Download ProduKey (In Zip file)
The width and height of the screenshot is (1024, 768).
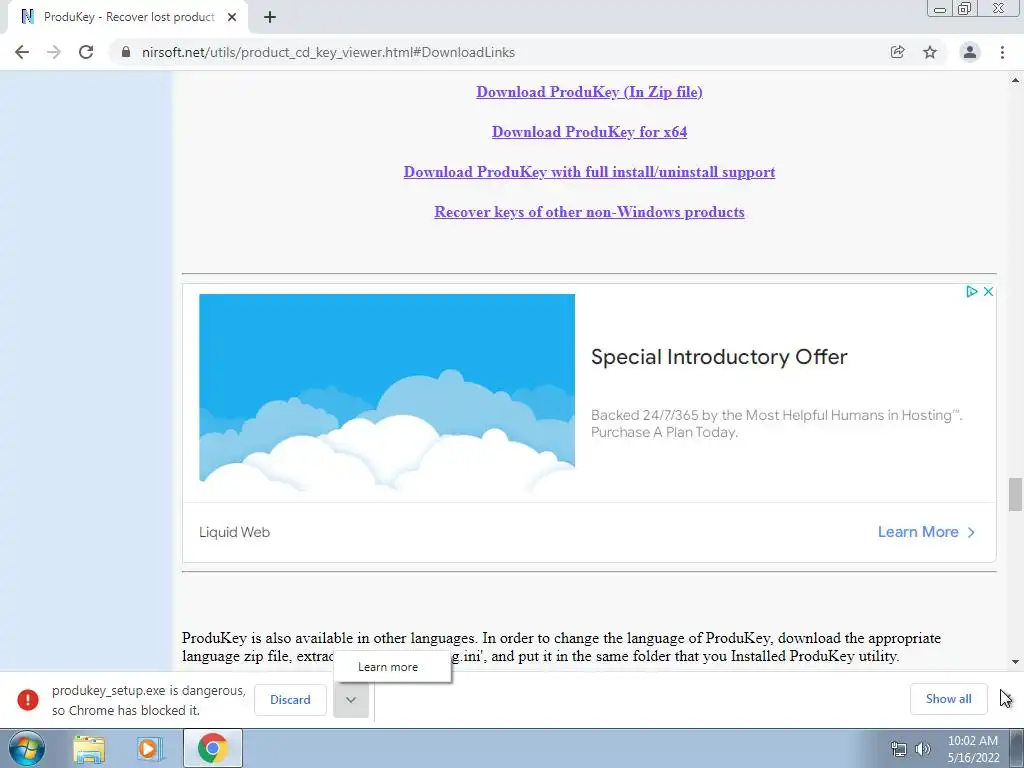click(x=589, y=92)
